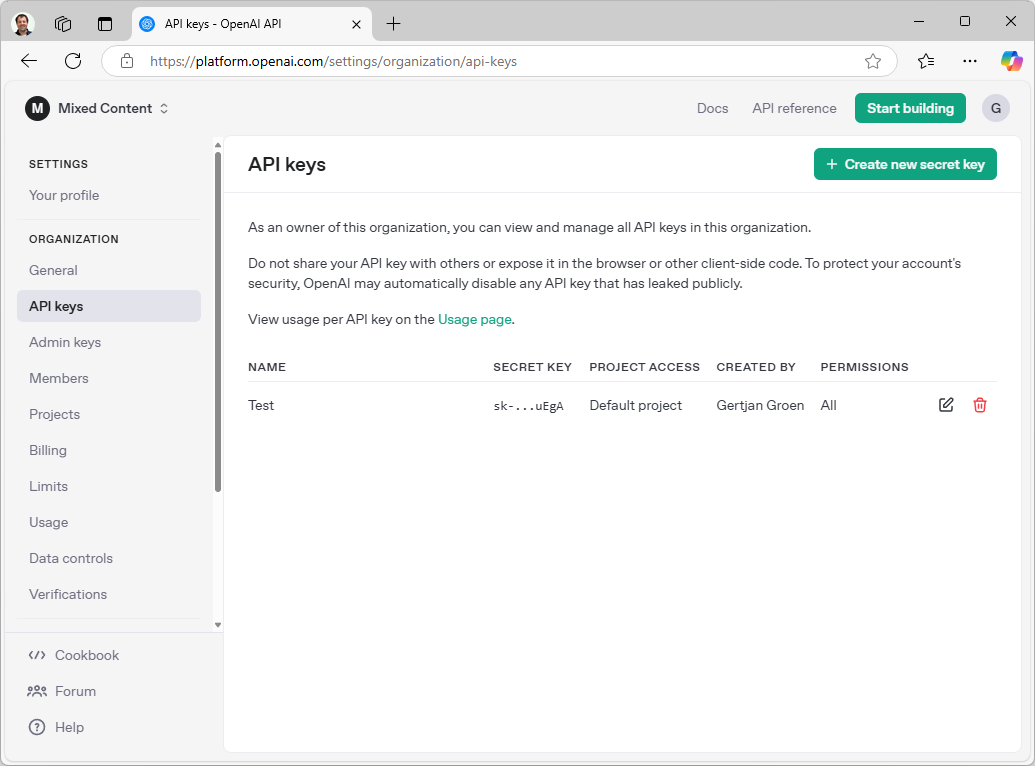Open the Limits page
The width and height of the screenshot is (1035, 766).
tap(48, 486)
